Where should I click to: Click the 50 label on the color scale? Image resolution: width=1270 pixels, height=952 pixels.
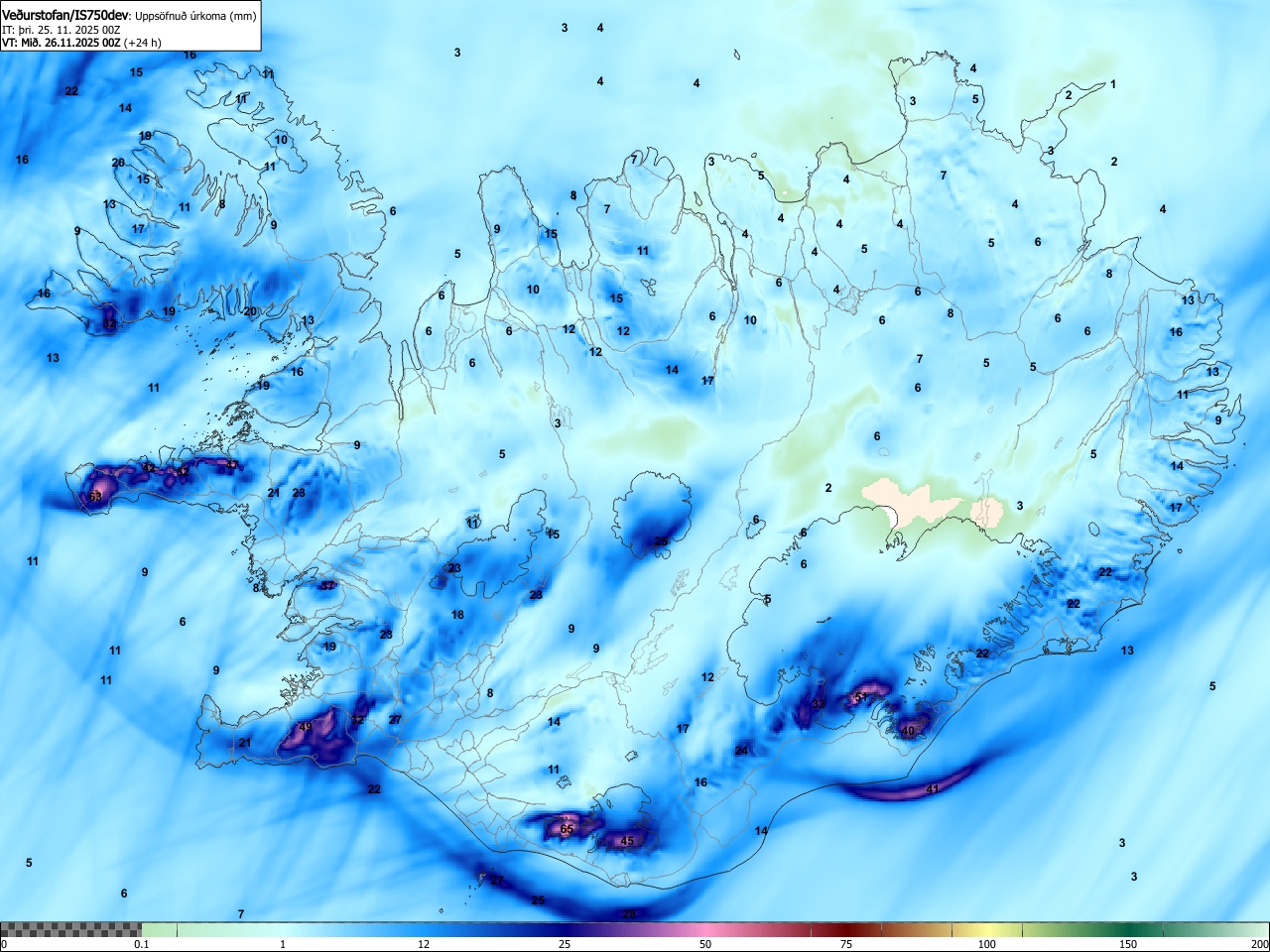tap(705, 944)
